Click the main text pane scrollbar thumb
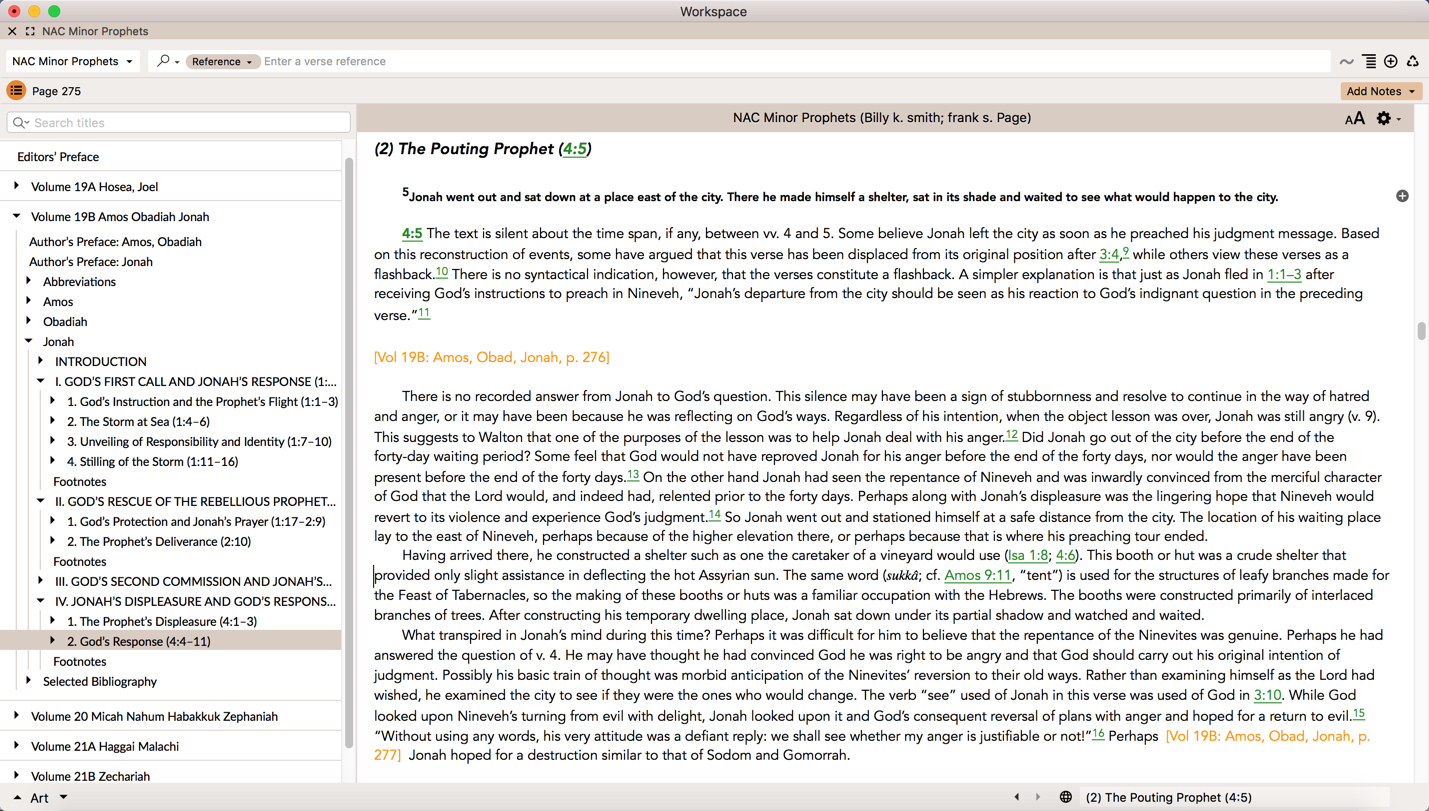 coord(1421,331)
